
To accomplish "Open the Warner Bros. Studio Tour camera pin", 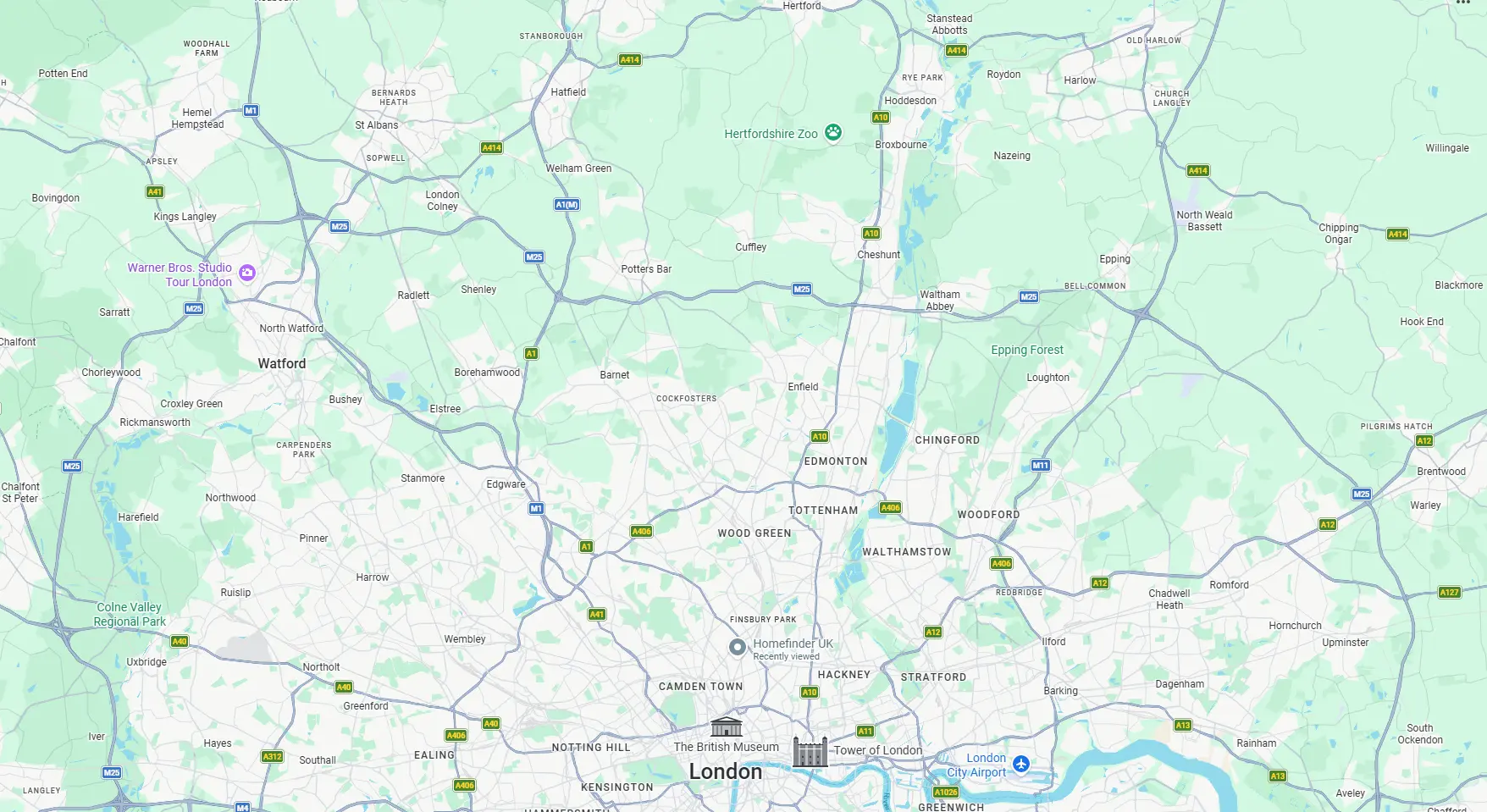I will click(247, 273).
